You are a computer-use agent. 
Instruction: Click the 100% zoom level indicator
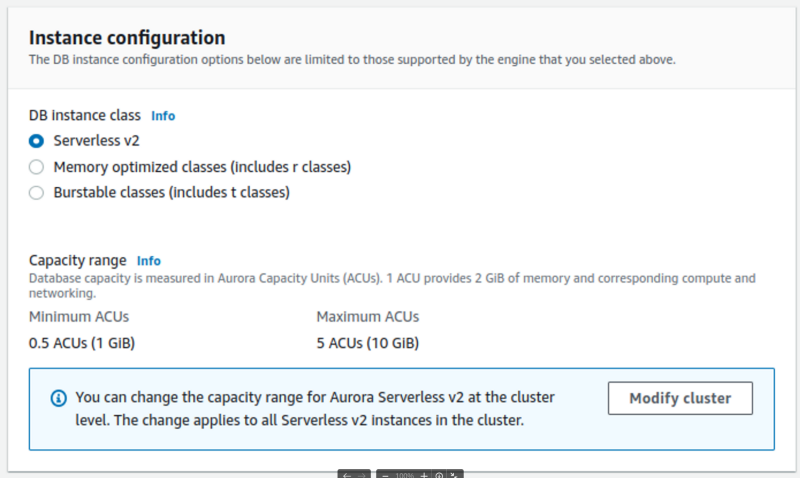[405, 475]
